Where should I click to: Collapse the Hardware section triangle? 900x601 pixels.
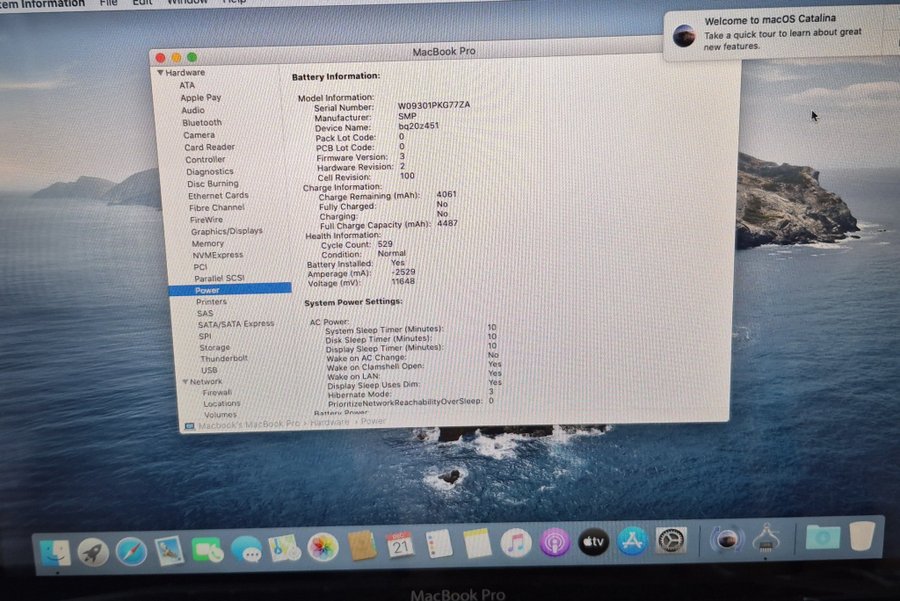point(159,73)
